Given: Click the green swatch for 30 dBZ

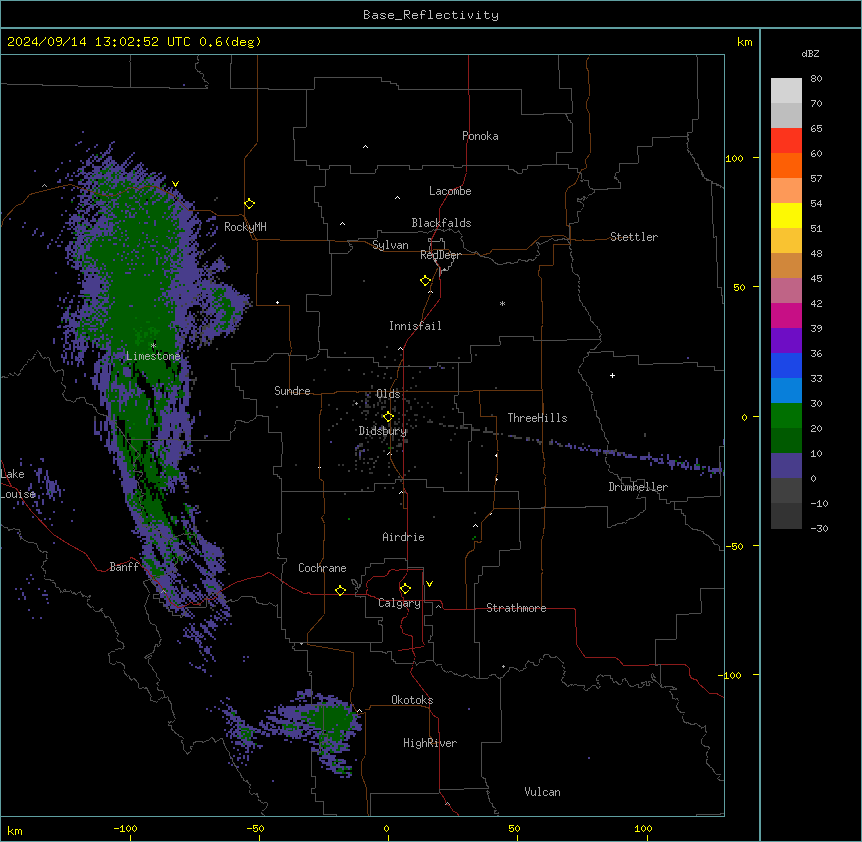Looking at the screenshot, I should (x=786, y=416).
